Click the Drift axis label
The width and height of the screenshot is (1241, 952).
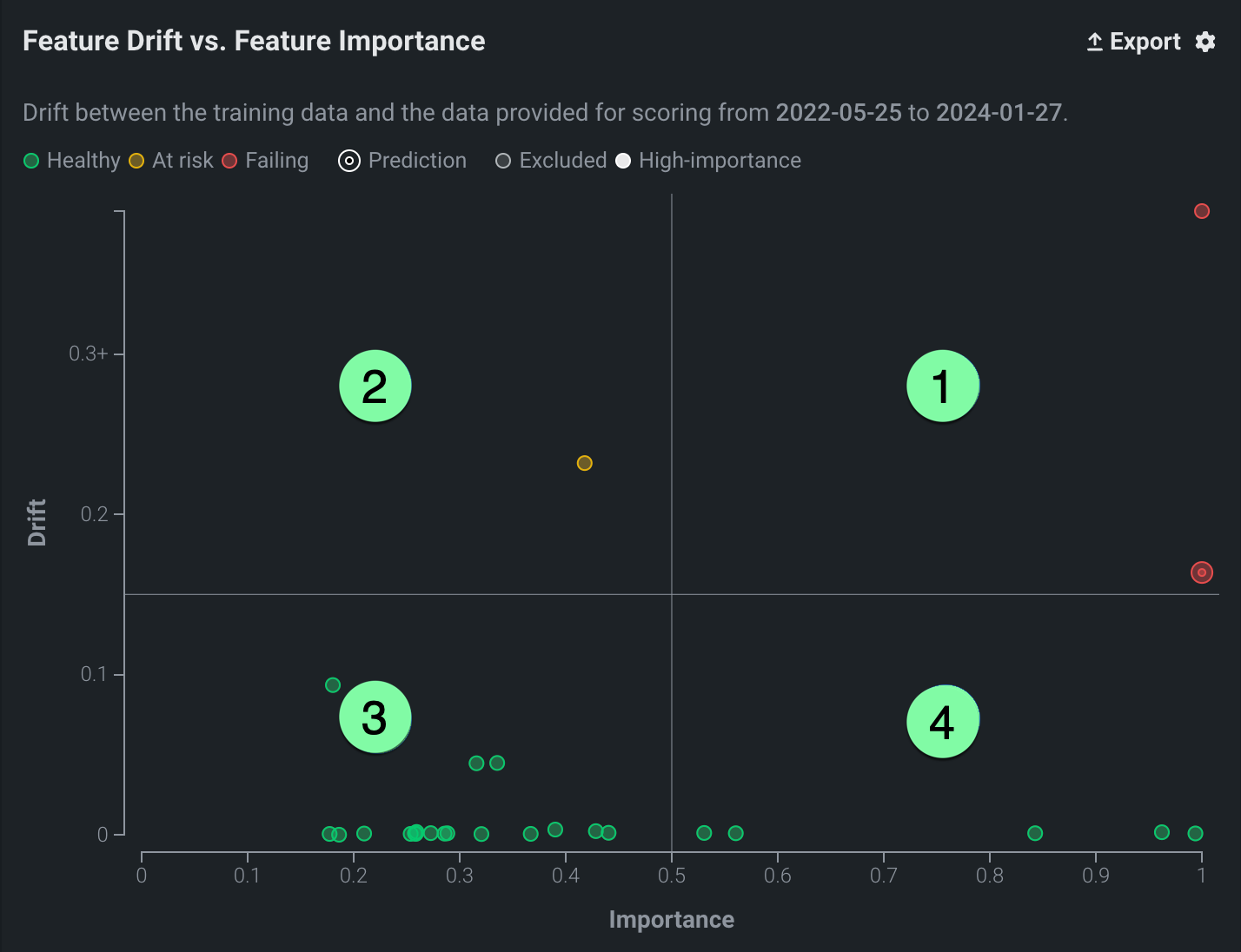click(x=36, y=522)
